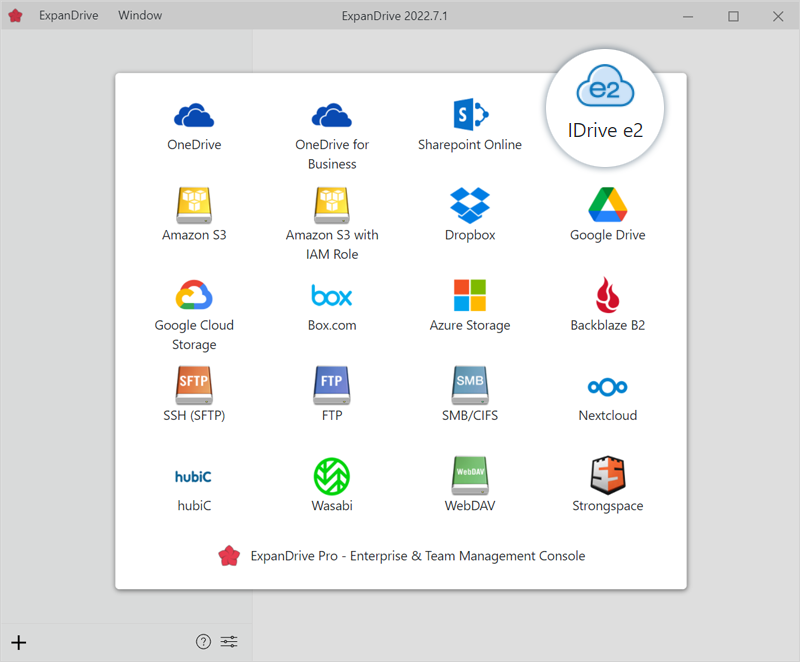Minimize the ExpanDrive window
The width and height of the screenshot is (800, 662).
688,16
